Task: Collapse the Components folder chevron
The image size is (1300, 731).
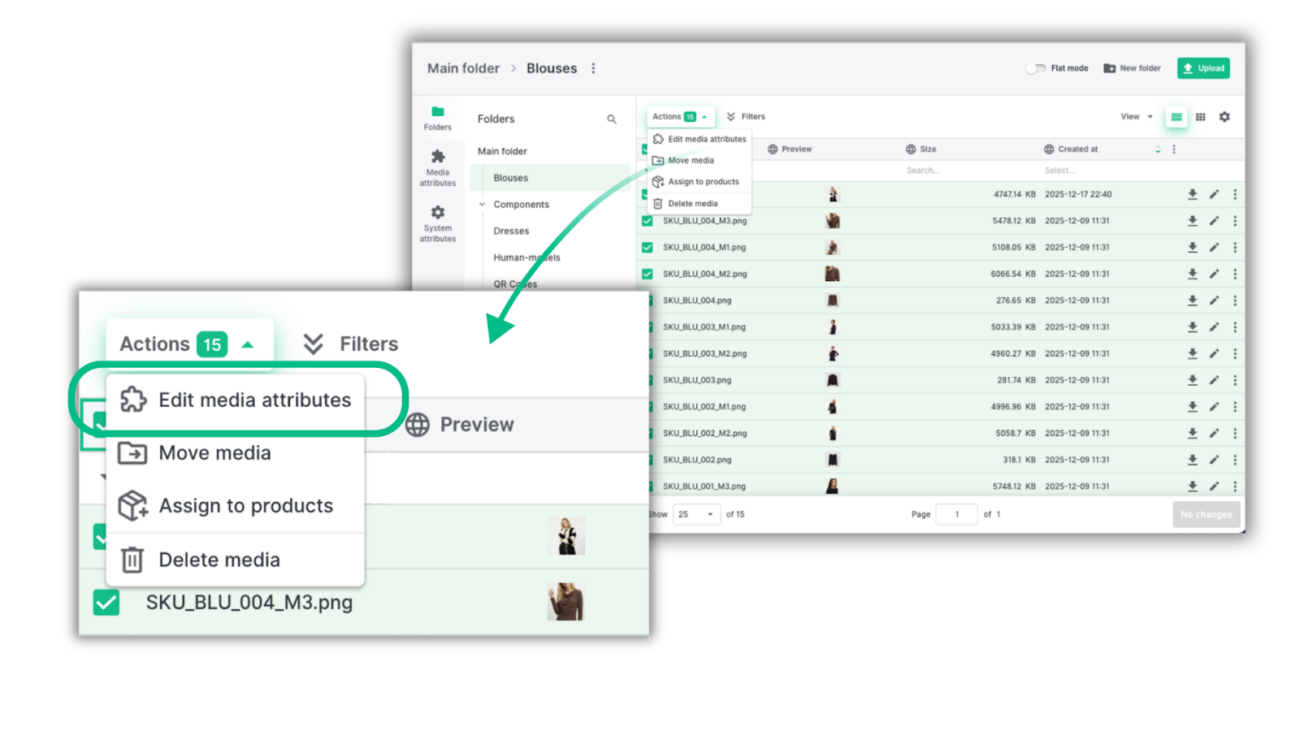Action: coord(482,204)
